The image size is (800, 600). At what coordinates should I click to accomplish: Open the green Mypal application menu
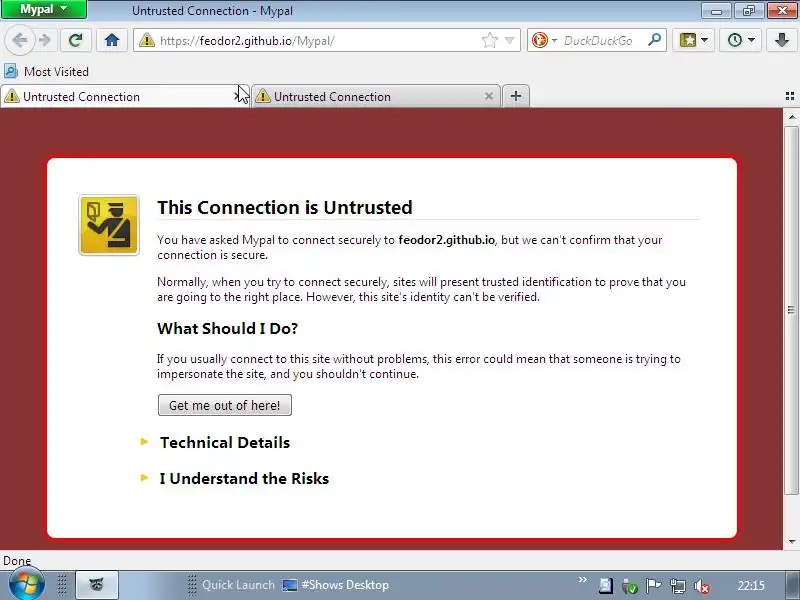coord(44,9)
